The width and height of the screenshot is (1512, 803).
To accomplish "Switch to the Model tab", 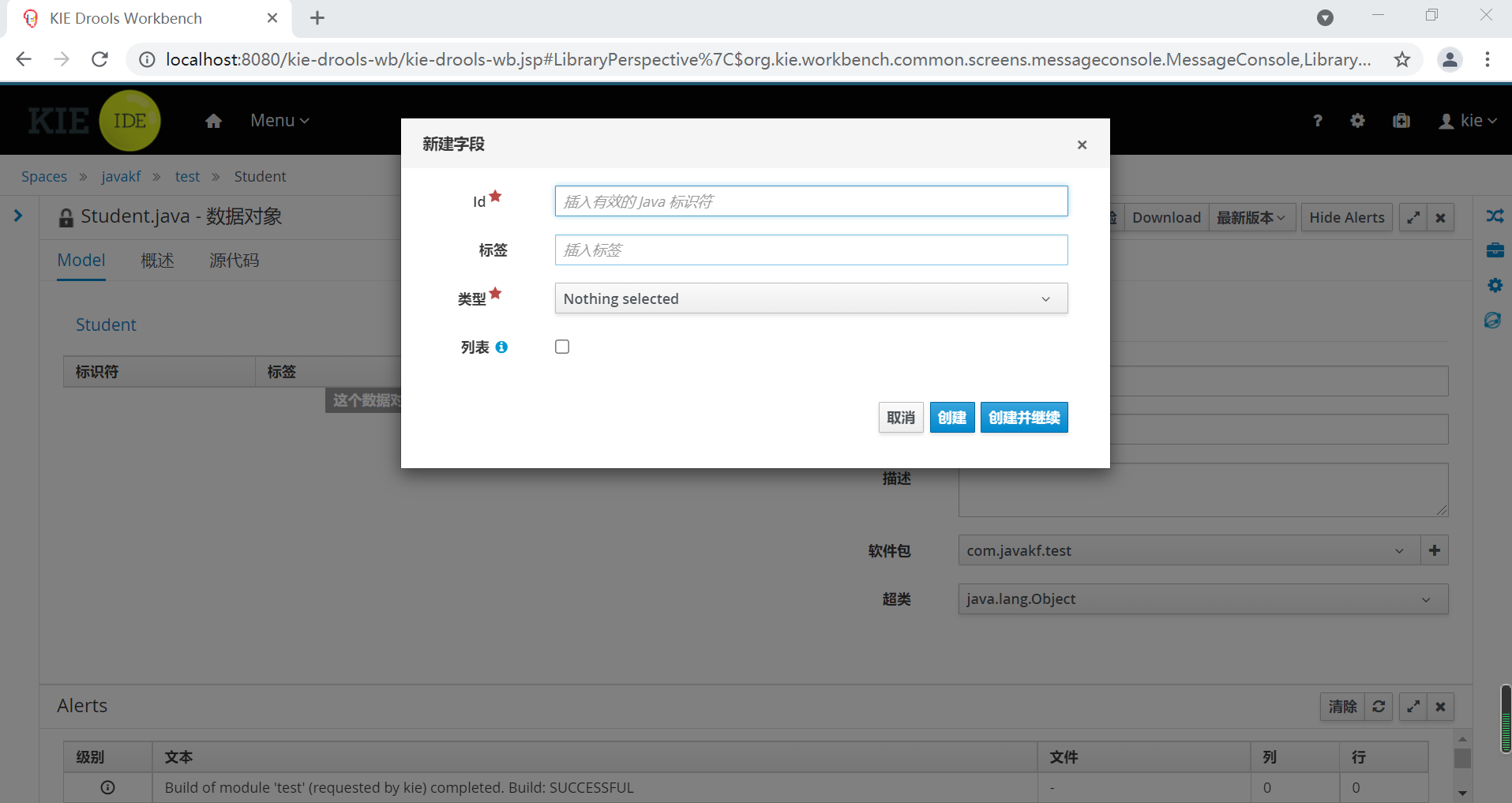I will point(81,261).
